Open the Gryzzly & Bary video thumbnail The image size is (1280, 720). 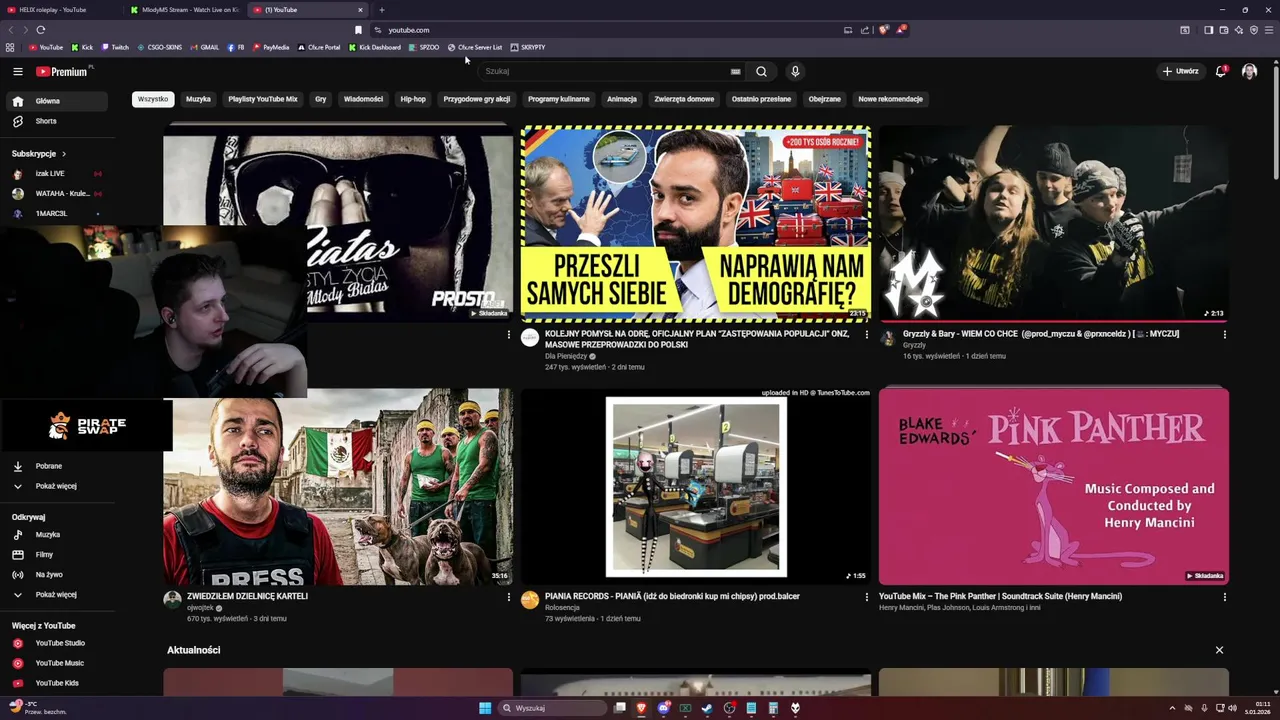[x=1054, y=223]
